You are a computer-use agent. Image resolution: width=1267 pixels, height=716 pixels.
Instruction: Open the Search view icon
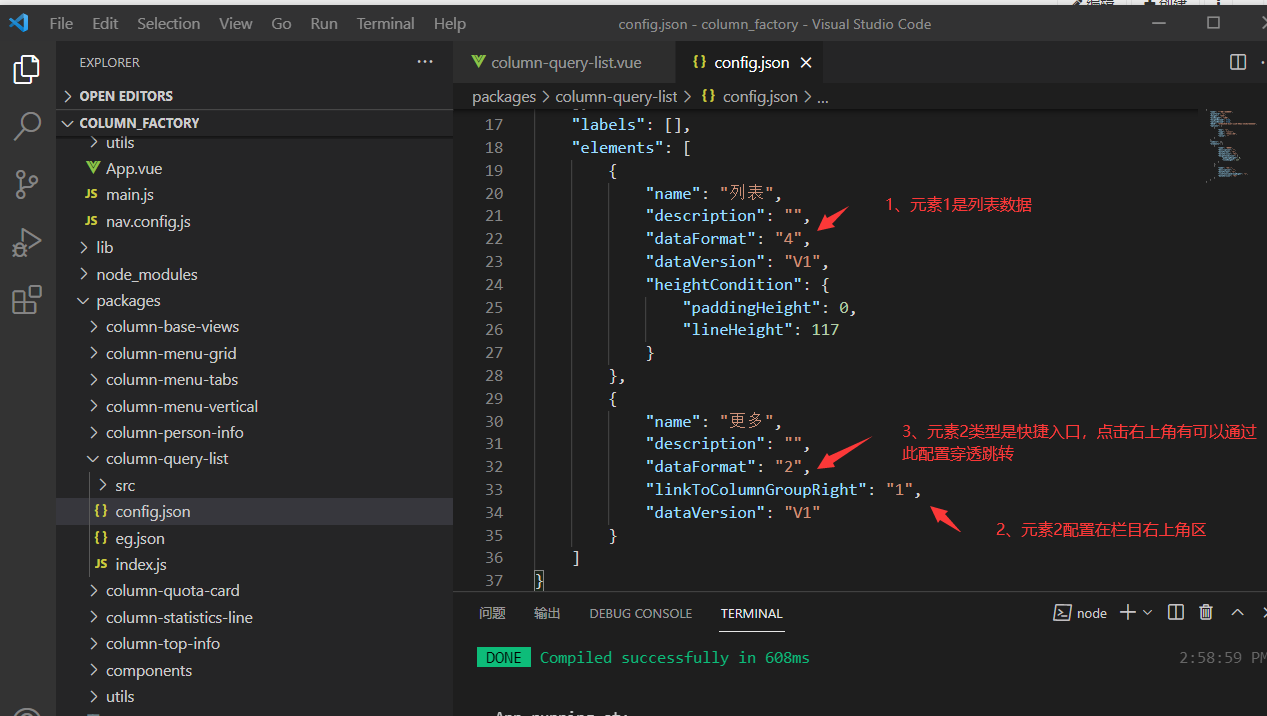[27, 126]
